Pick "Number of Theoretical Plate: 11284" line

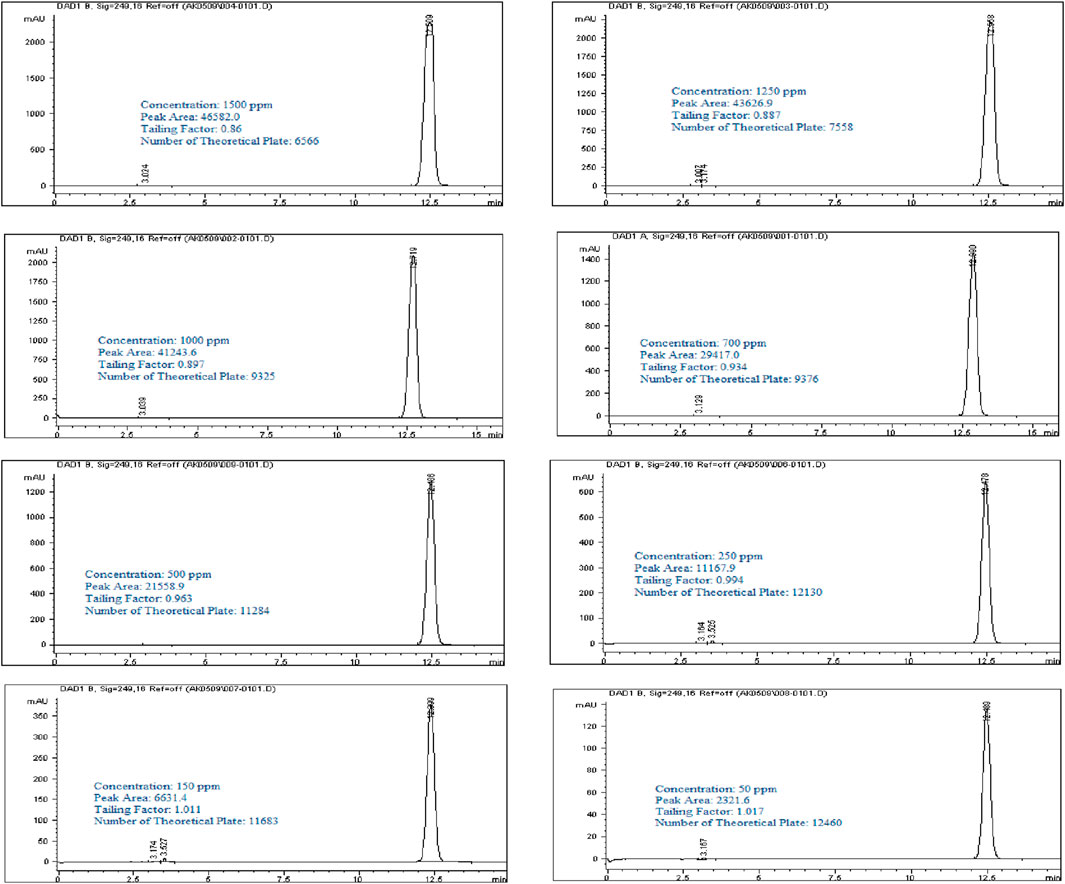coord(177,610)
